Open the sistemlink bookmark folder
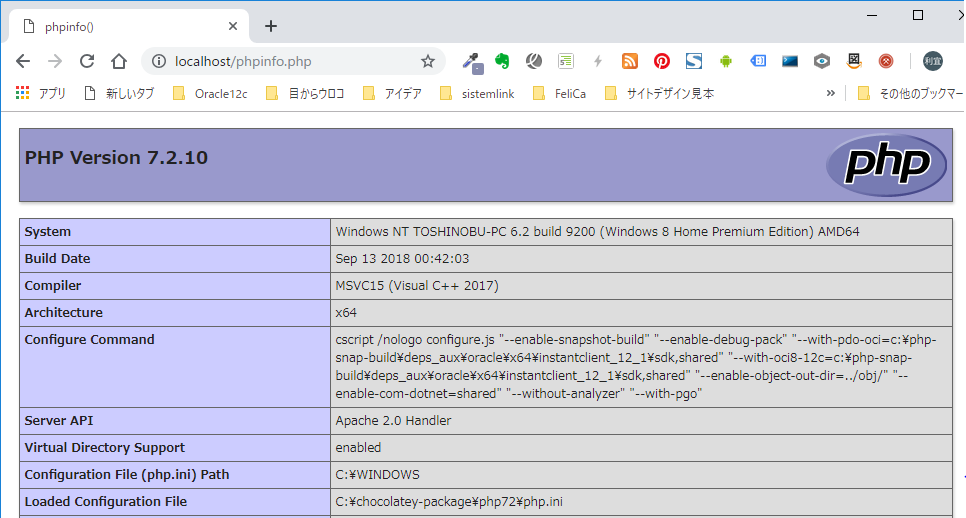 (477, 93)
